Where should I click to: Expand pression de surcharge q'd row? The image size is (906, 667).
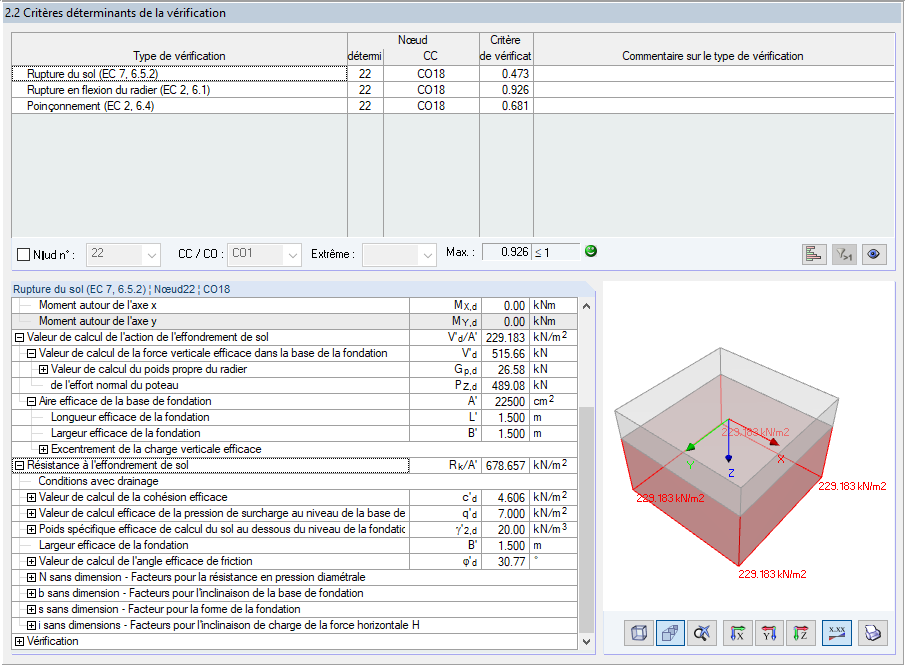pyautogui.click(x=31, y=514)
